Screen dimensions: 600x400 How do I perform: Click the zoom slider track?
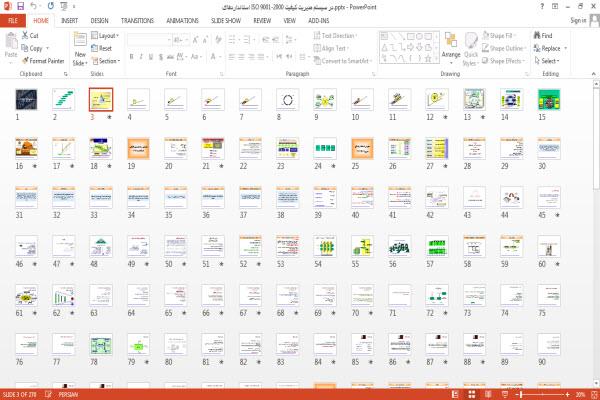(x=543, y=394)
